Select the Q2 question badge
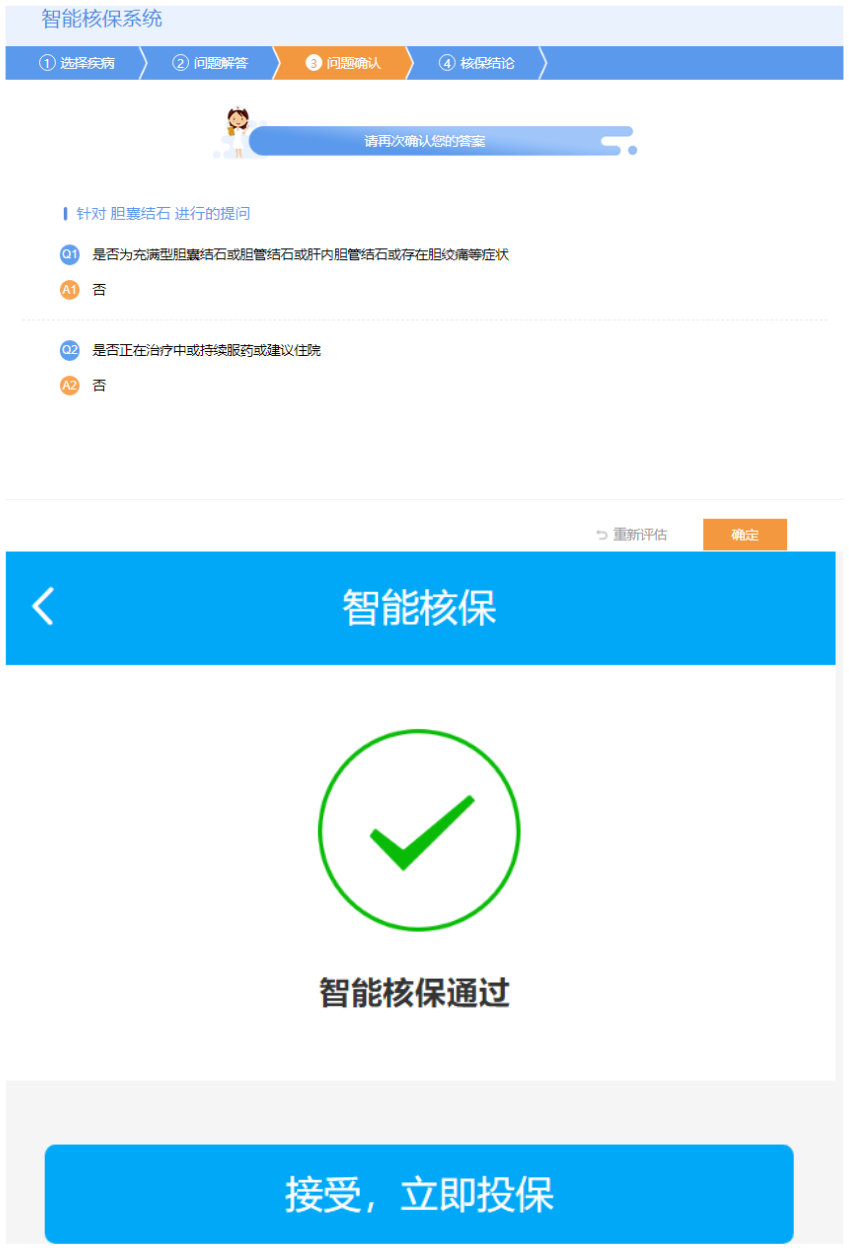 pyautogui.click(x=69, y=350)
